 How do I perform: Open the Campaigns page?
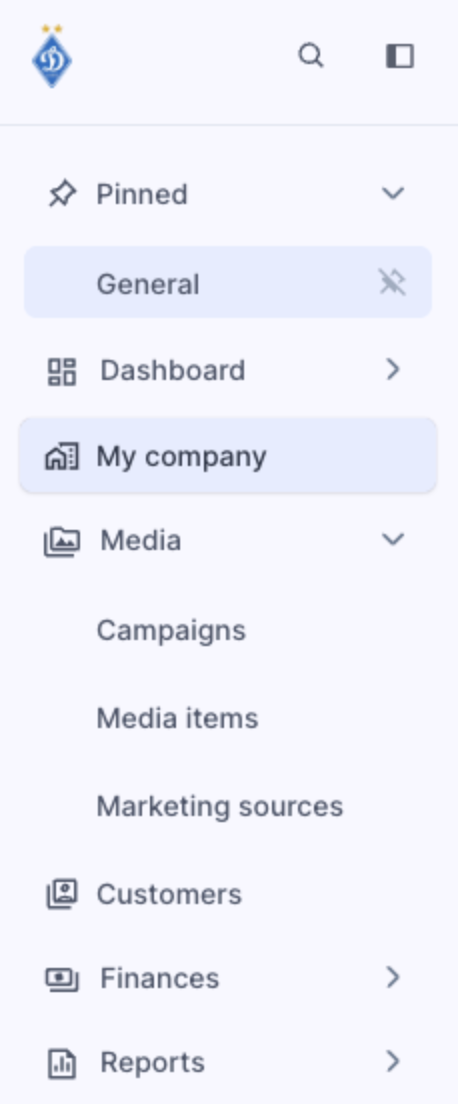click(x=171, y=630)
